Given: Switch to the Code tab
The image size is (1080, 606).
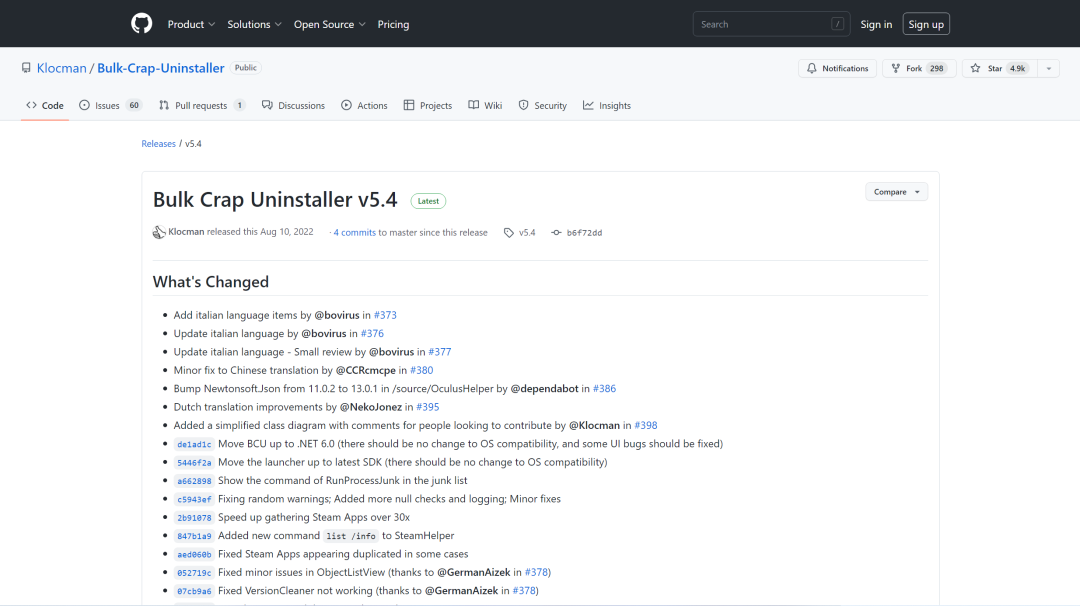Looking at the screenshot, I should click(45, 105).
